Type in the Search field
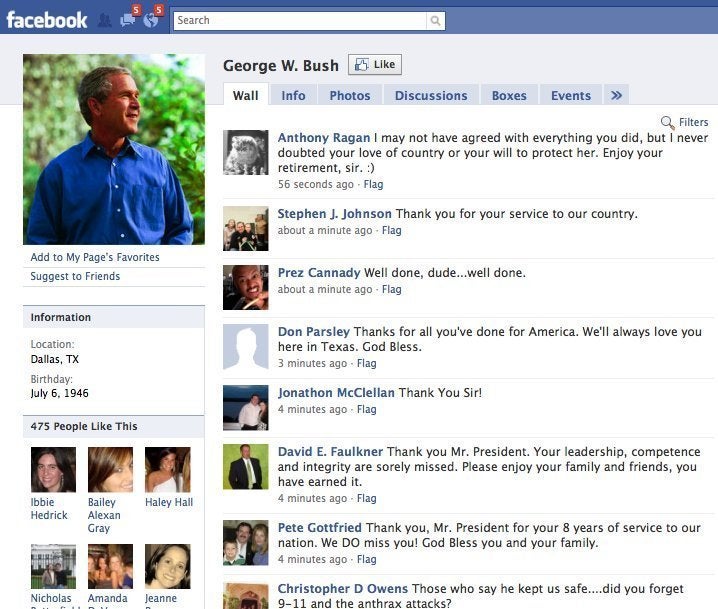 point(300,21)
